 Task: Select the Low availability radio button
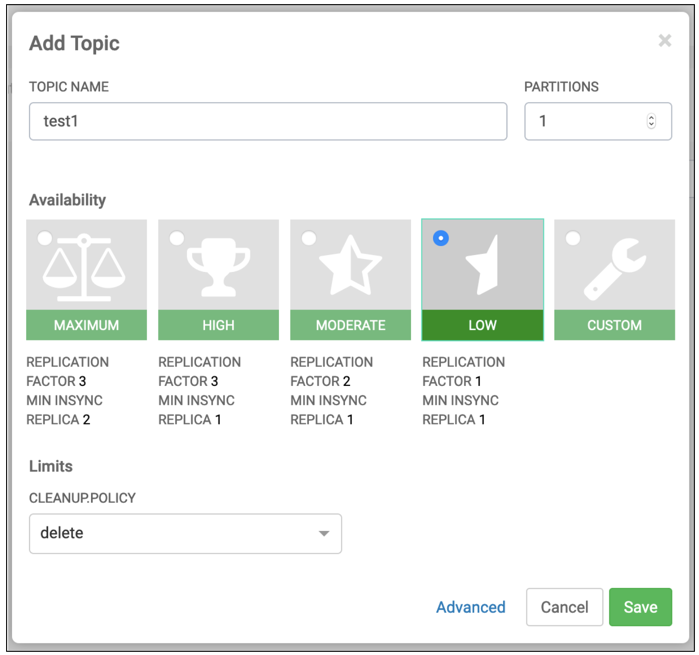441,238
